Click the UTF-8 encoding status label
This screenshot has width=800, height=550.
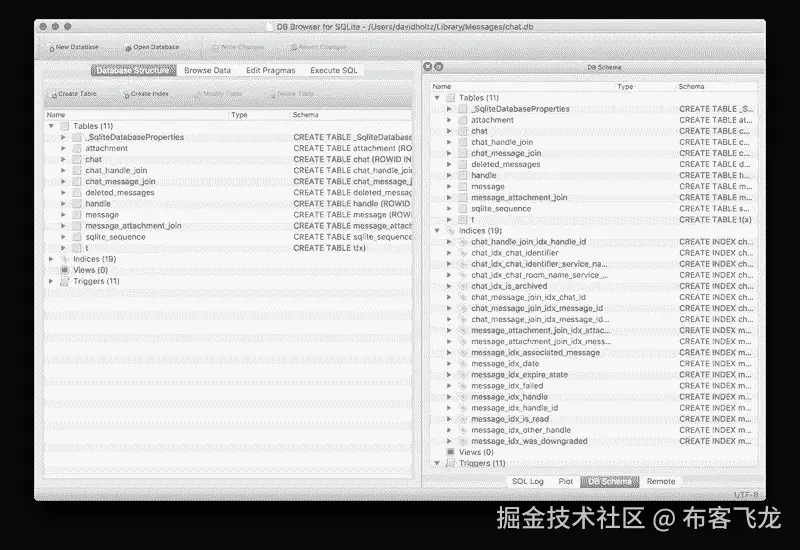746,495
